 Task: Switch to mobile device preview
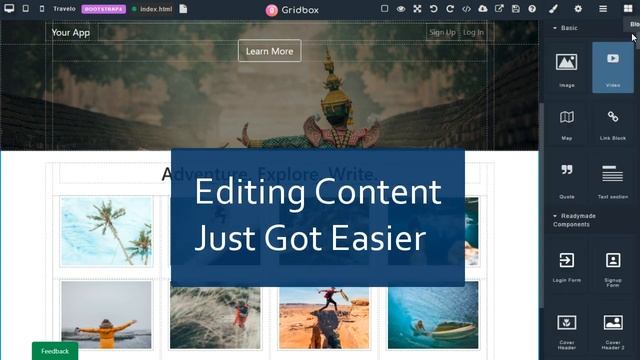click(42, 9)
